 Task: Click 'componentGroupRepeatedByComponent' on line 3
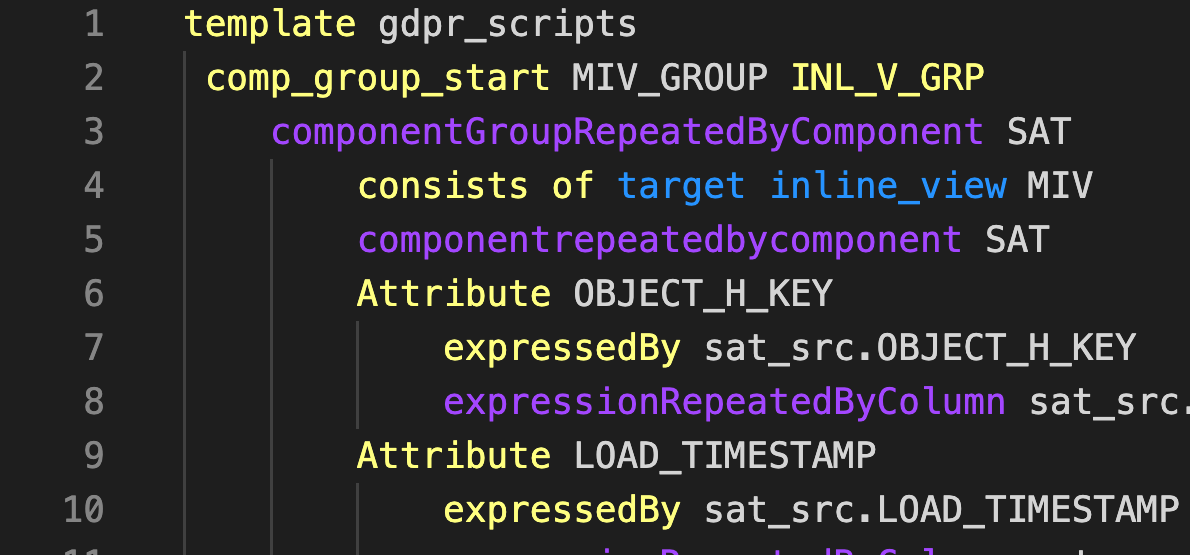[628, 133]
